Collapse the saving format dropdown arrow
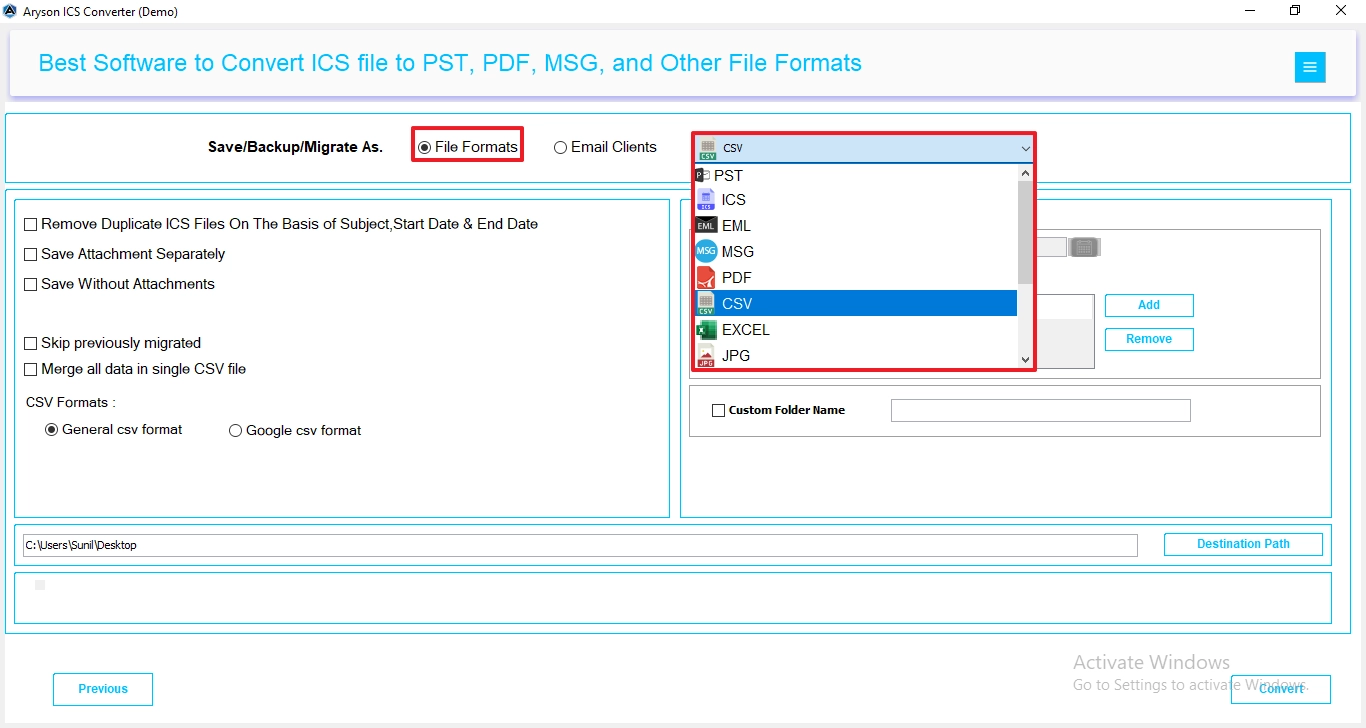Viewport: 1366px width, 728px height. tap(1025, 148)
